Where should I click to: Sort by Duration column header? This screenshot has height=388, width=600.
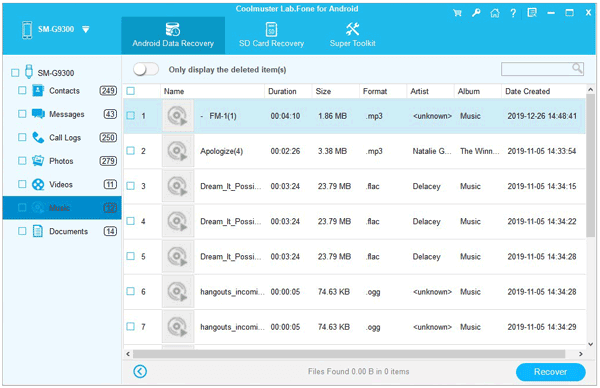coord(288,91)
